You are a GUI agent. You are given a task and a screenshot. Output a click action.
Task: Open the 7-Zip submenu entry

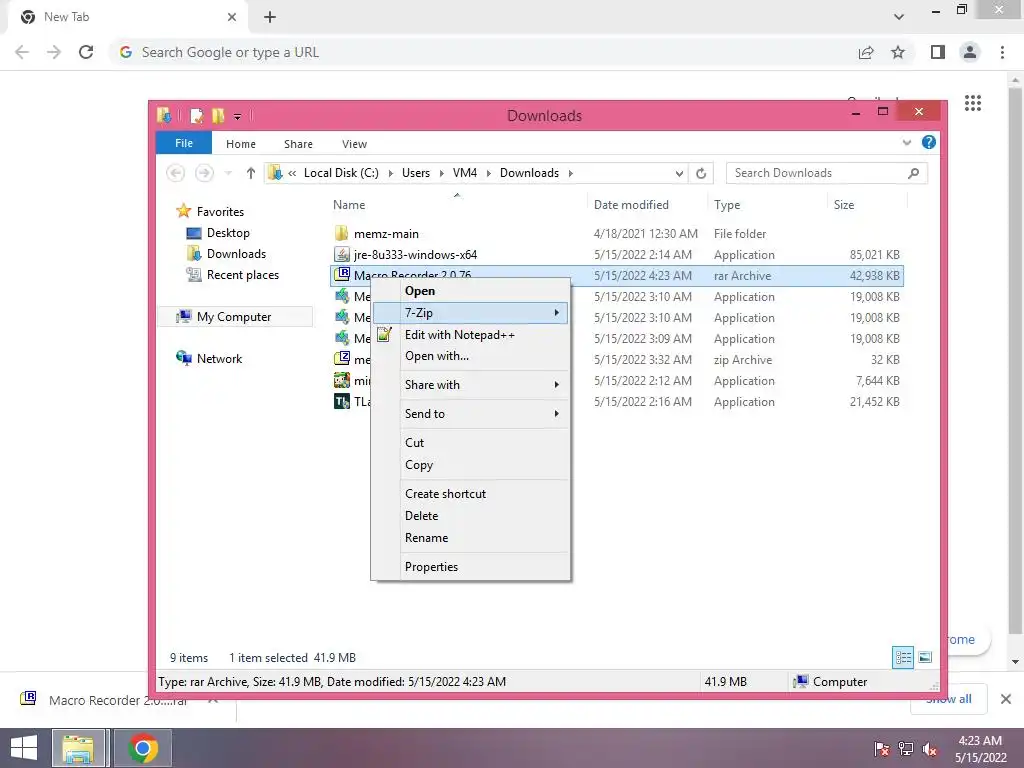[x=470, y=313]
